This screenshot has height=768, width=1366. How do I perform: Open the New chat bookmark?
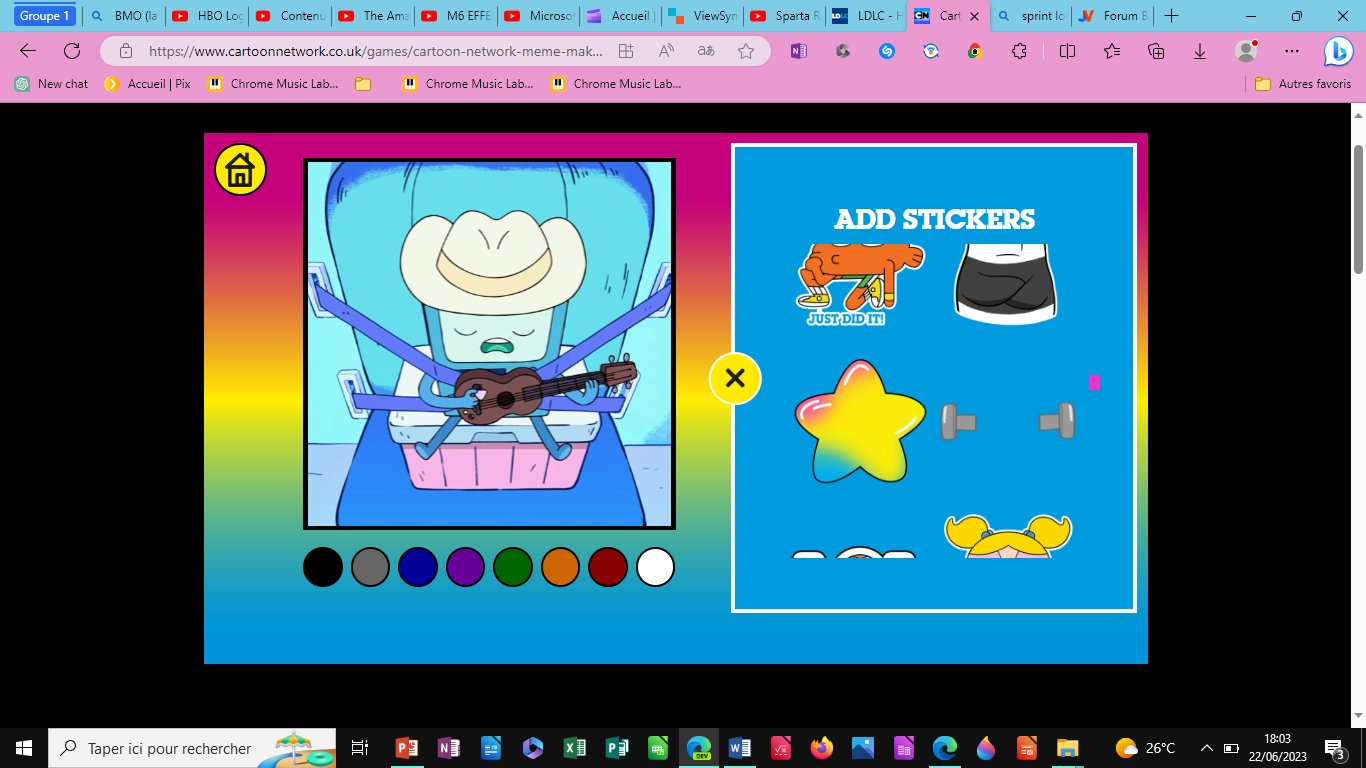click(x=52, y=84)
